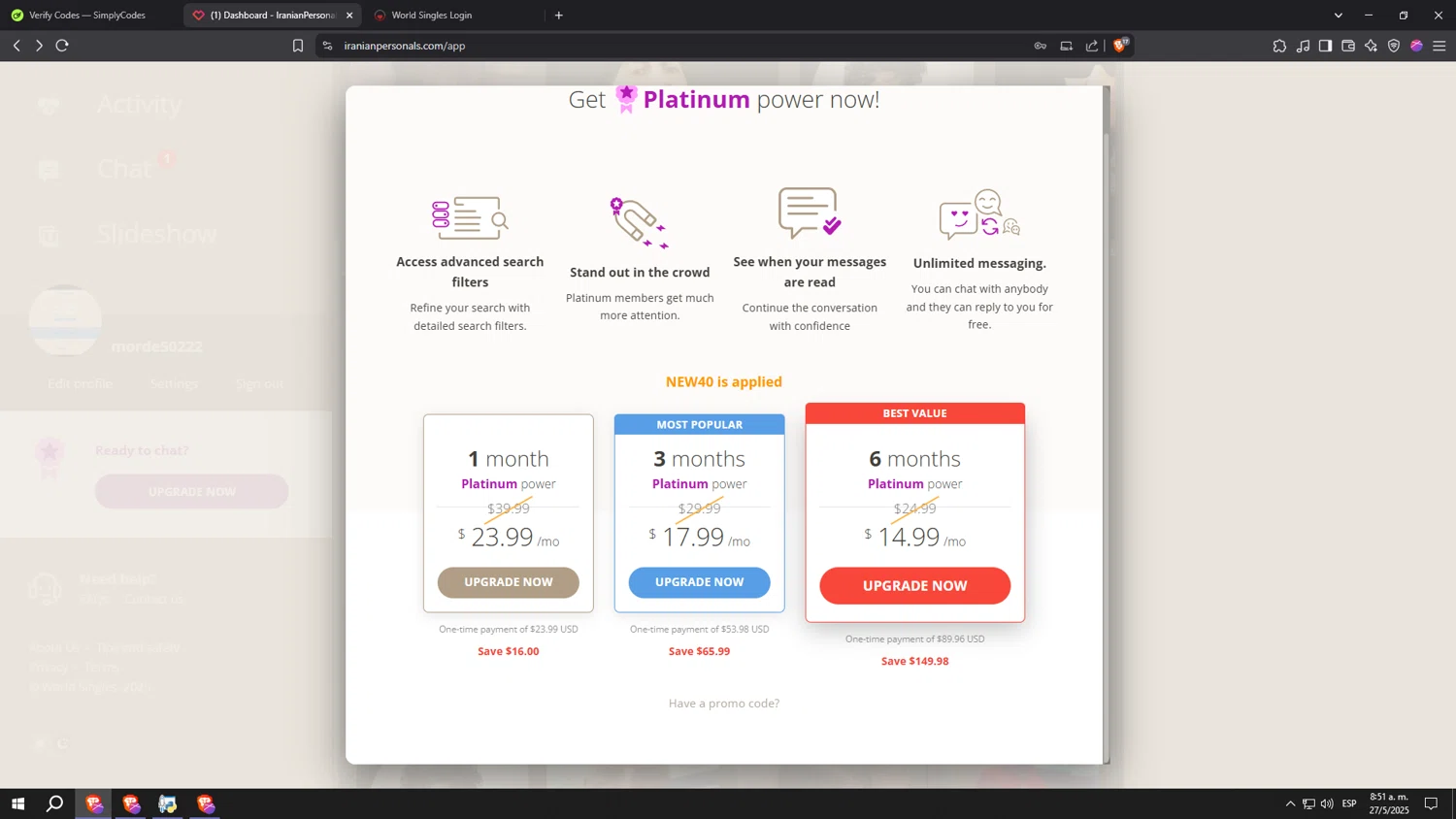Open Slideshow in the left sidebar

(x=156, y=234)
